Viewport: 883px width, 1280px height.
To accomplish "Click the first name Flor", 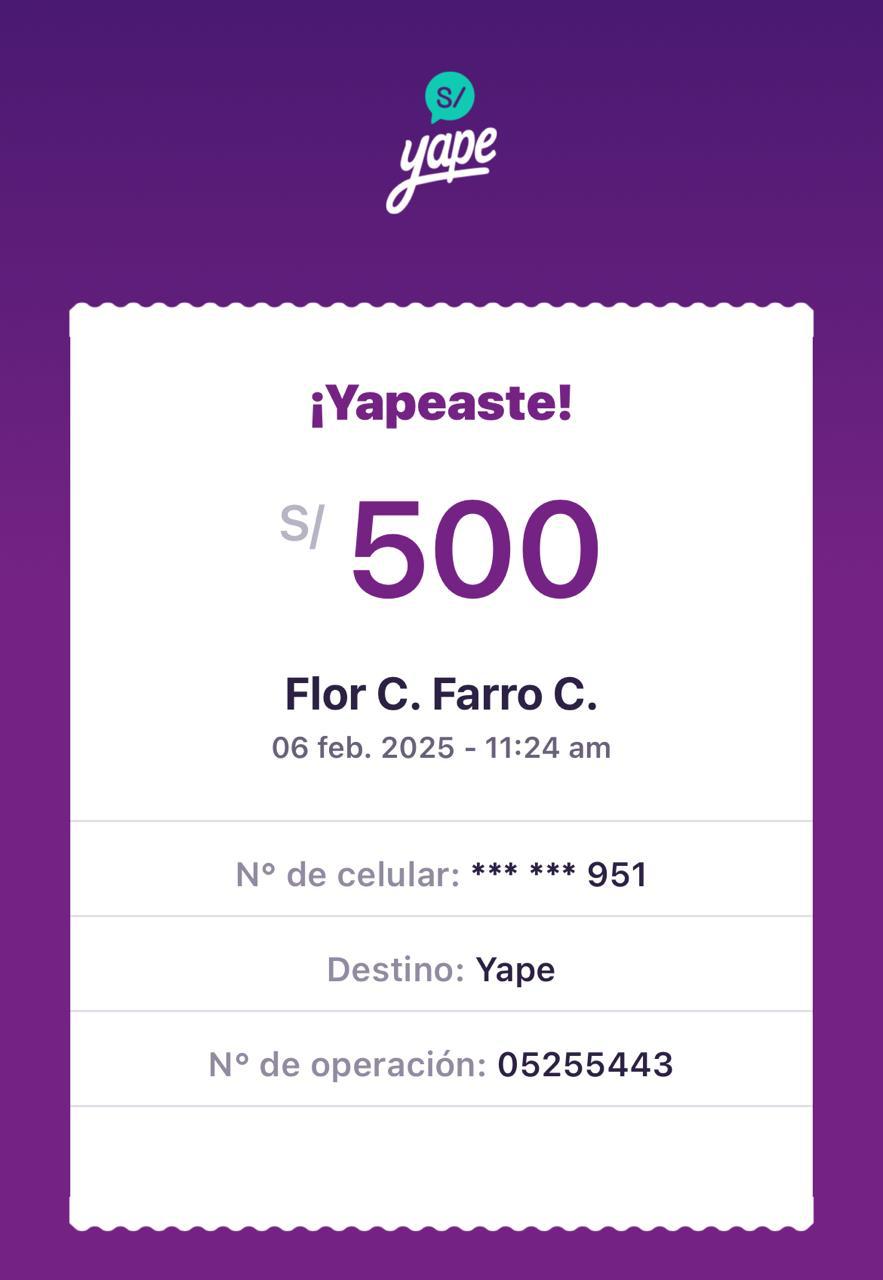I will (325, 694).
